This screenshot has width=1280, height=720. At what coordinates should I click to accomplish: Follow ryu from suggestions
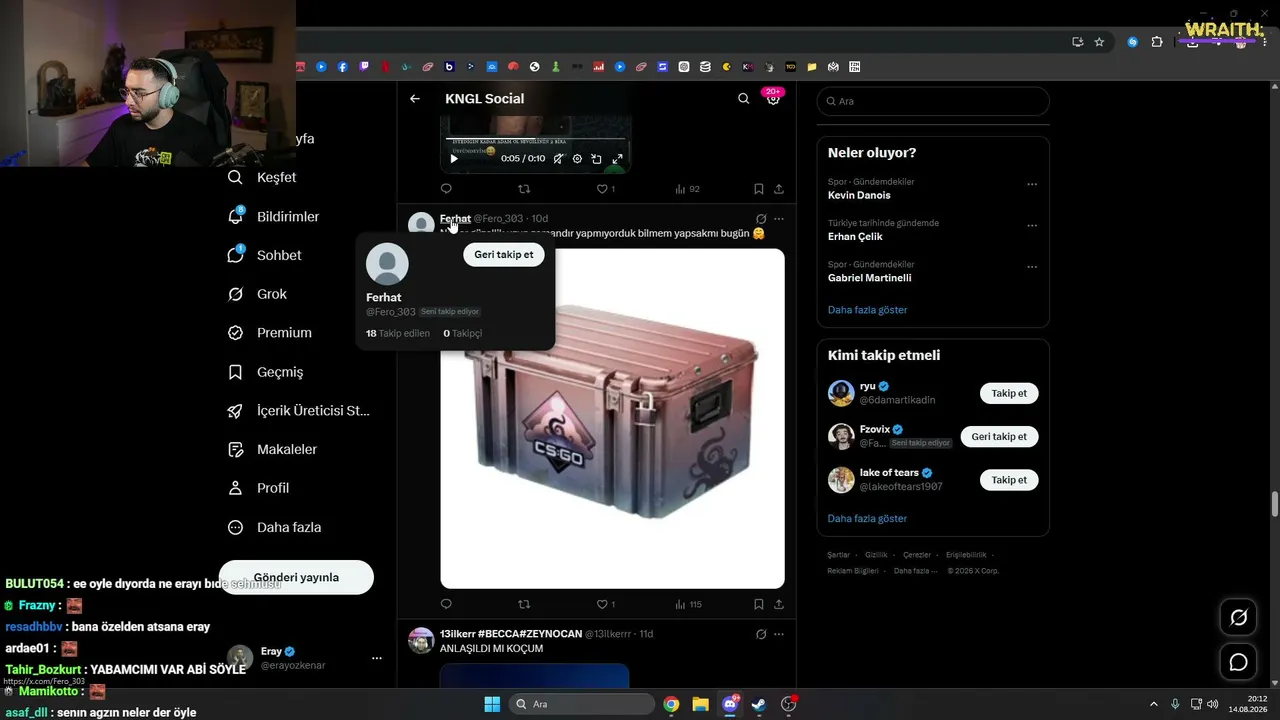[1009, 393]
